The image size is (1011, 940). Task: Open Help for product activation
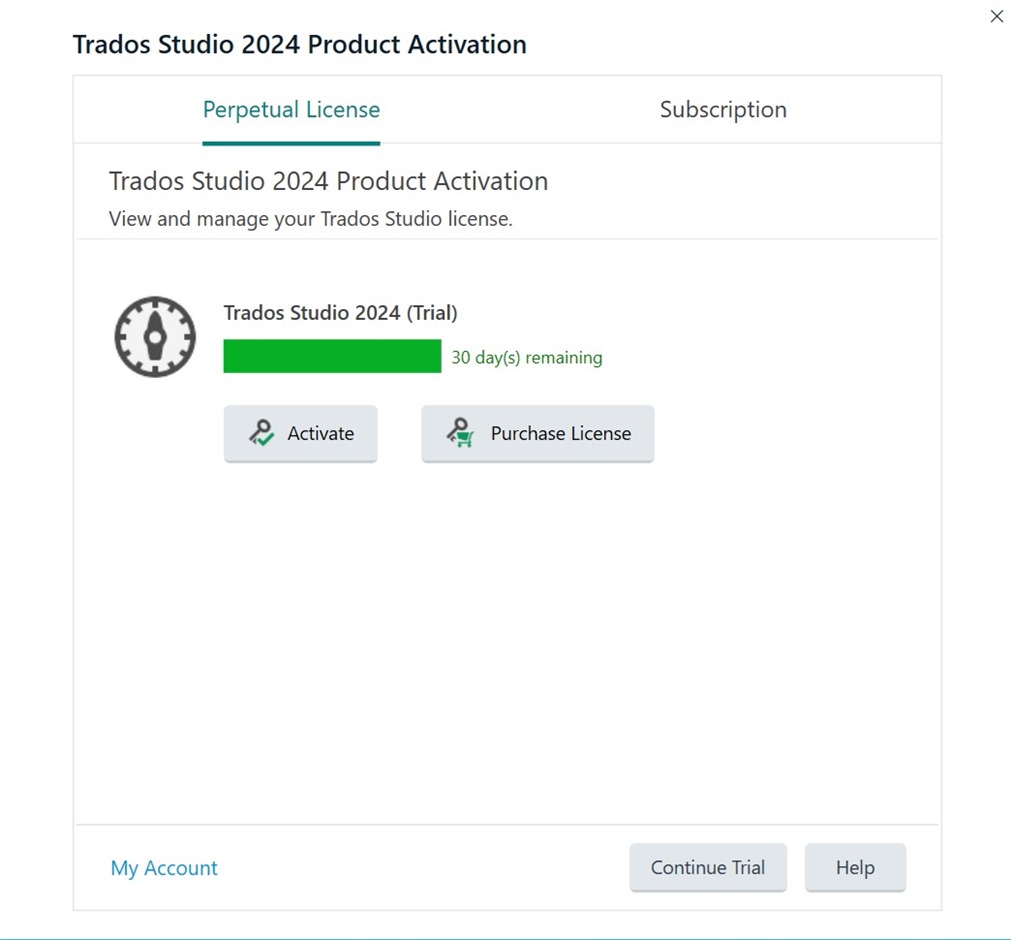[x=855, y=867]
